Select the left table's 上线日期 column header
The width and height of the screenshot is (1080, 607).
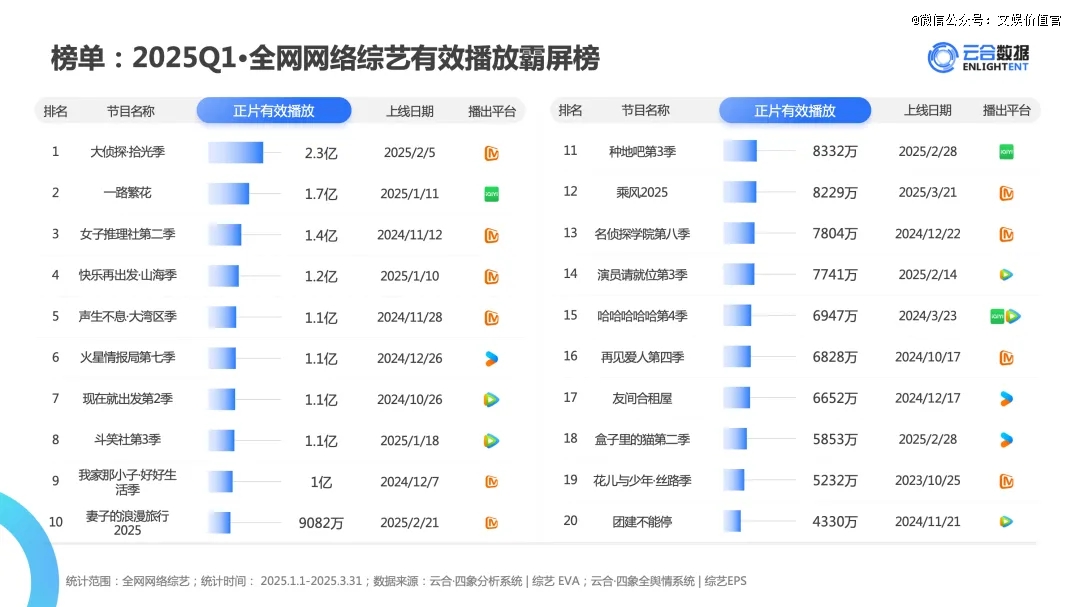tap(410, 112)
